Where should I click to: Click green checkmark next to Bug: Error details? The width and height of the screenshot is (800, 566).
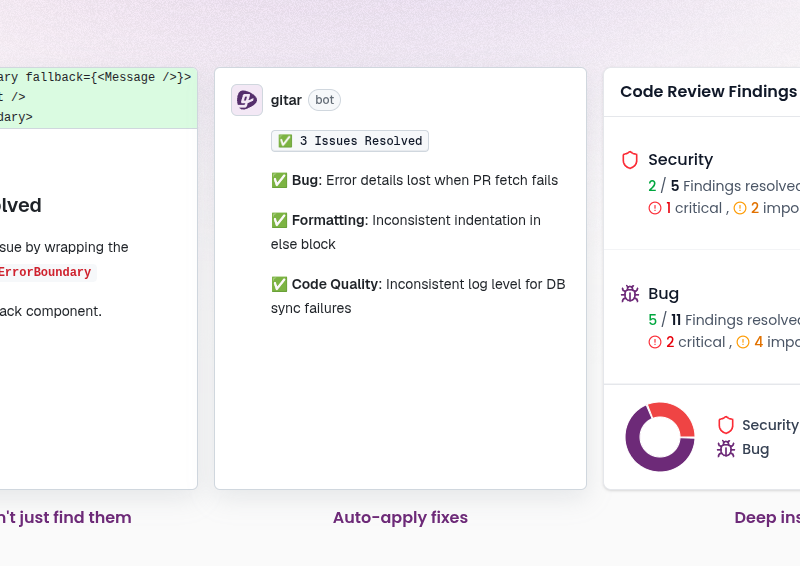pos(279,180)
